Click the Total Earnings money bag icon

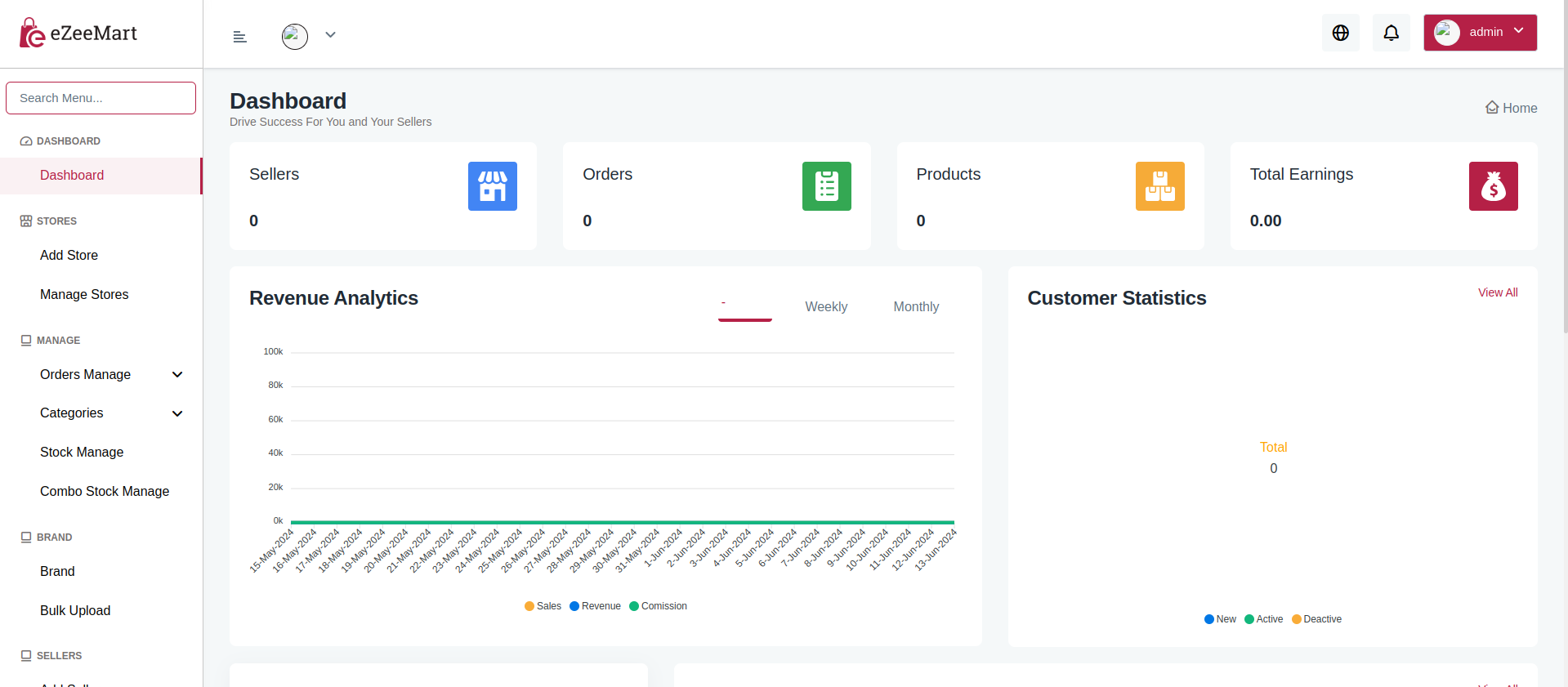click(x=1493, y=186)
